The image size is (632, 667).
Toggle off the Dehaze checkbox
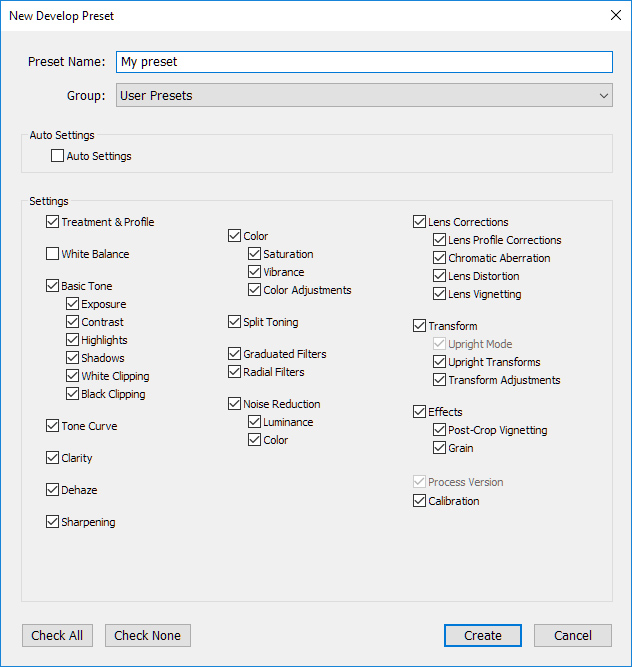(53, 490)
